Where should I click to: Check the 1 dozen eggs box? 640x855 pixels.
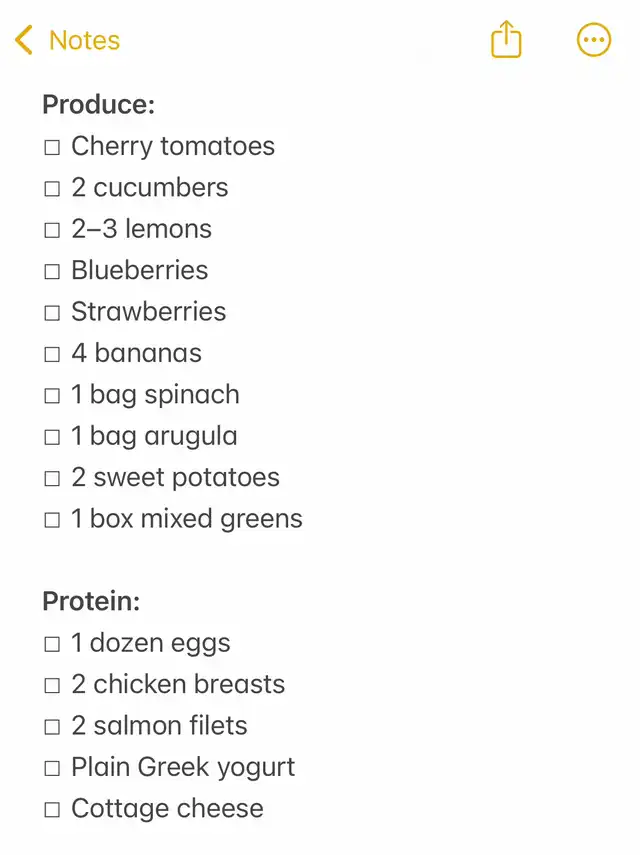(52, 645)
